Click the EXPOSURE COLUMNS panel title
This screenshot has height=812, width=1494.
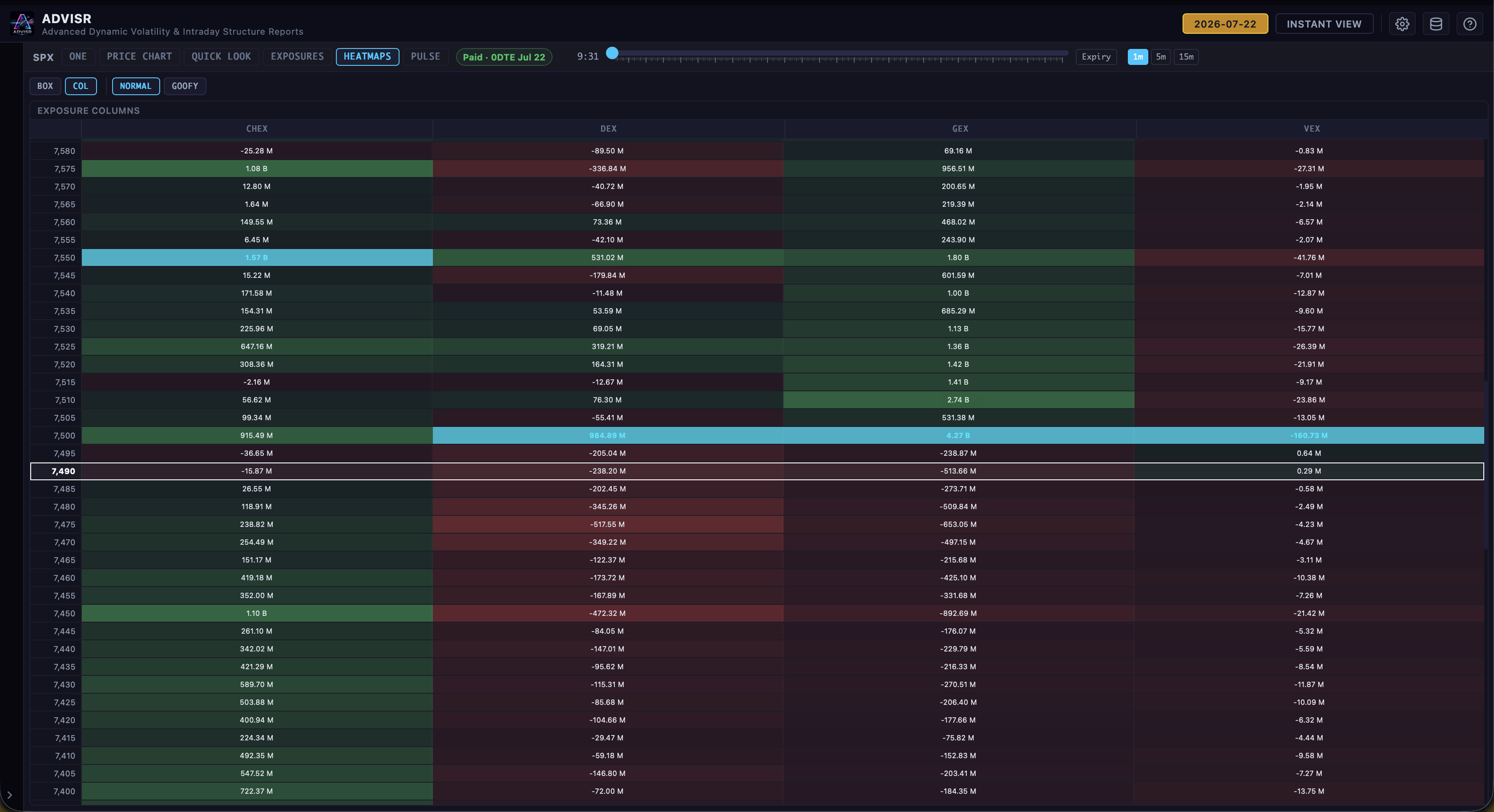tap(88, 111)
